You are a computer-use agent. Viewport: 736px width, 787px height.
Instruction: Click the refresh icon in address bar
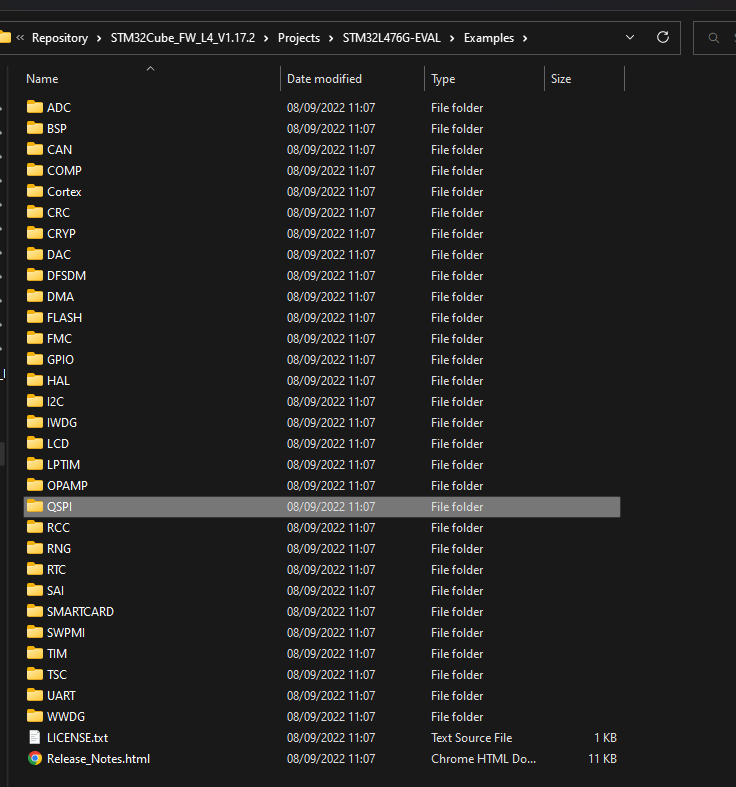coord(663,38)
